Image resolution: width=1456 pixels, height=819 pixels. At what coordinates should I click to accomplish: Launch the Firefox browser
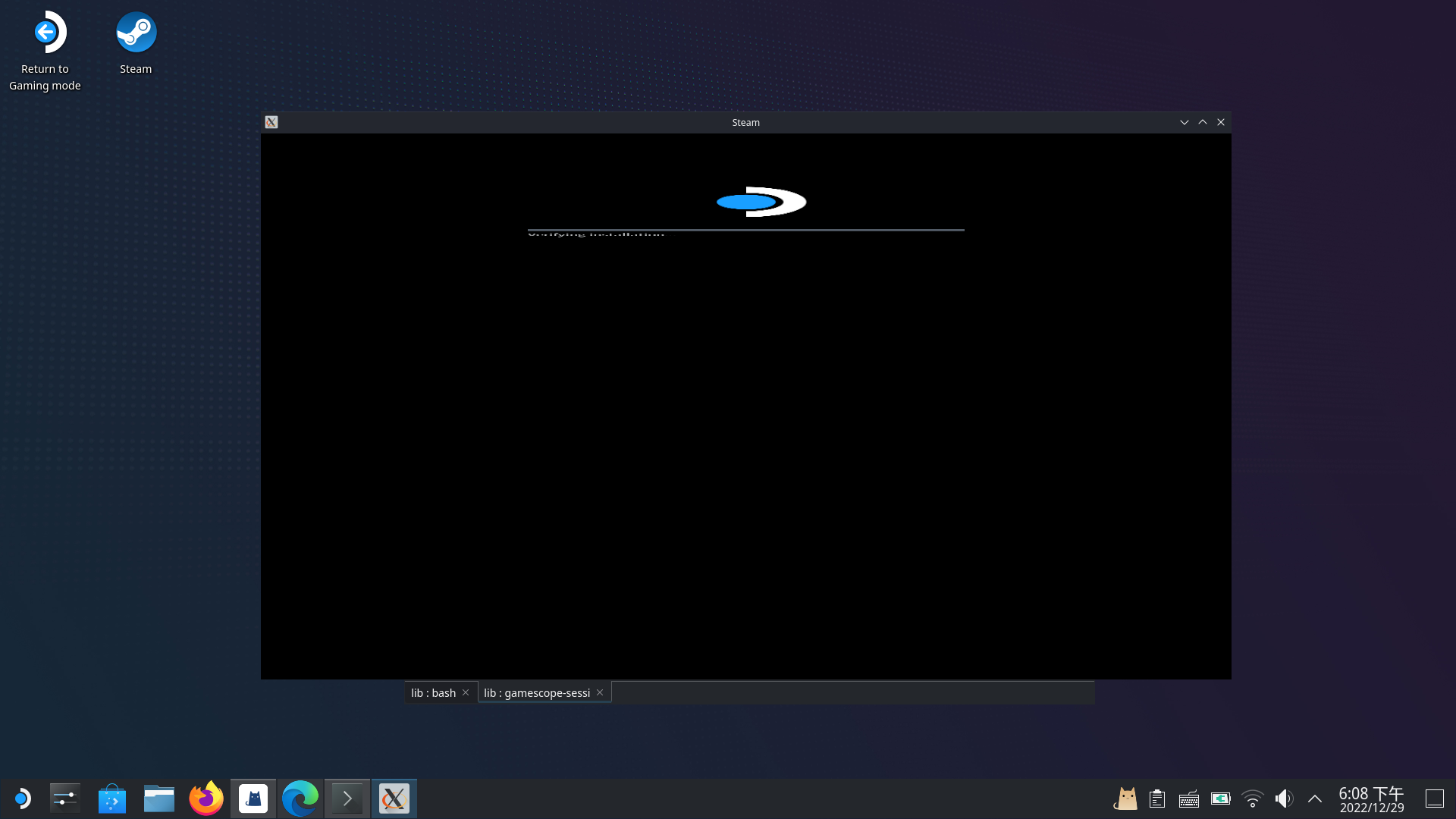pos(206,798)
